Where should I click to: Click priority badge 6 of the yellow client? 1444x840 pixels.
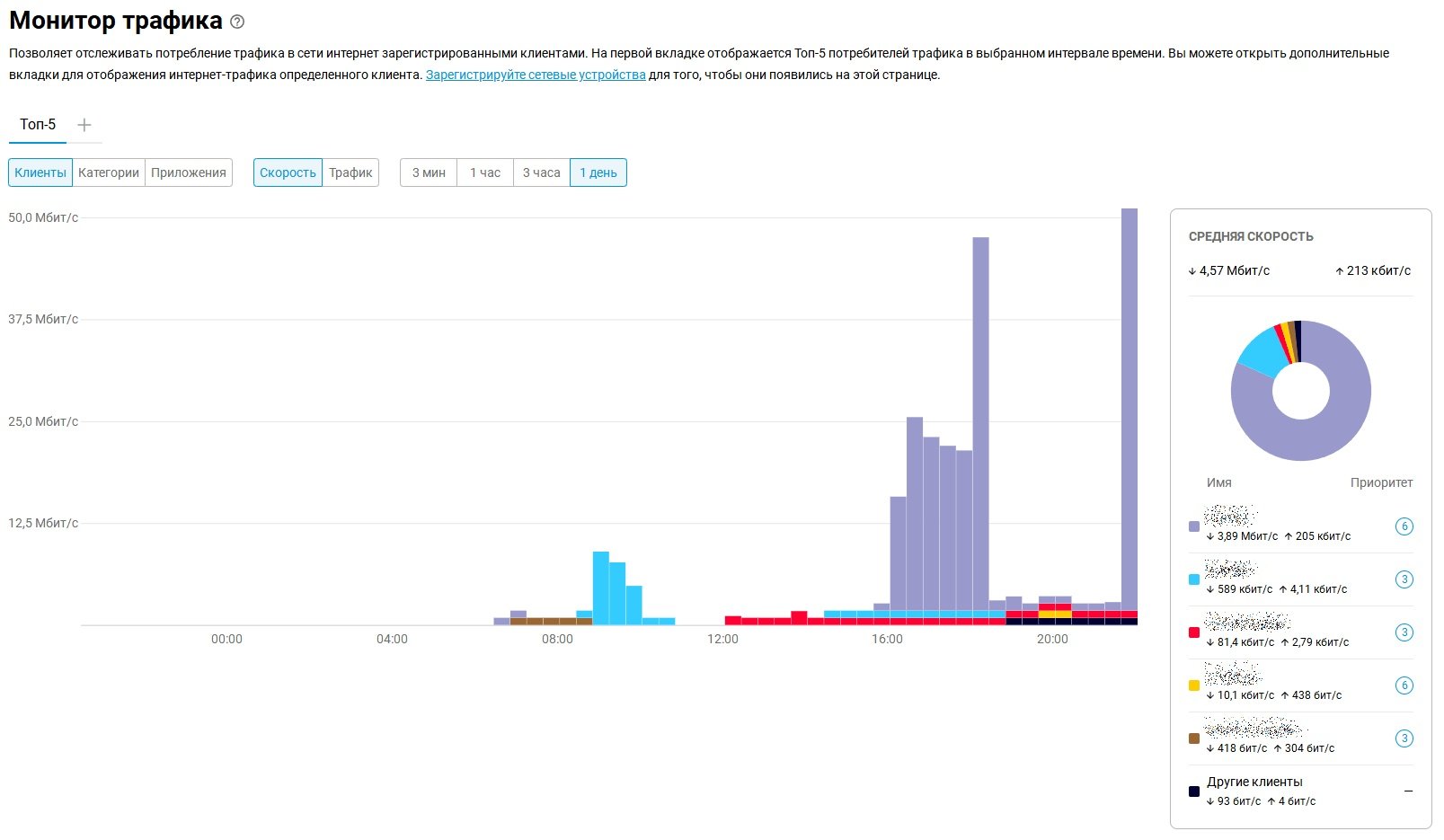(1404, 685)
